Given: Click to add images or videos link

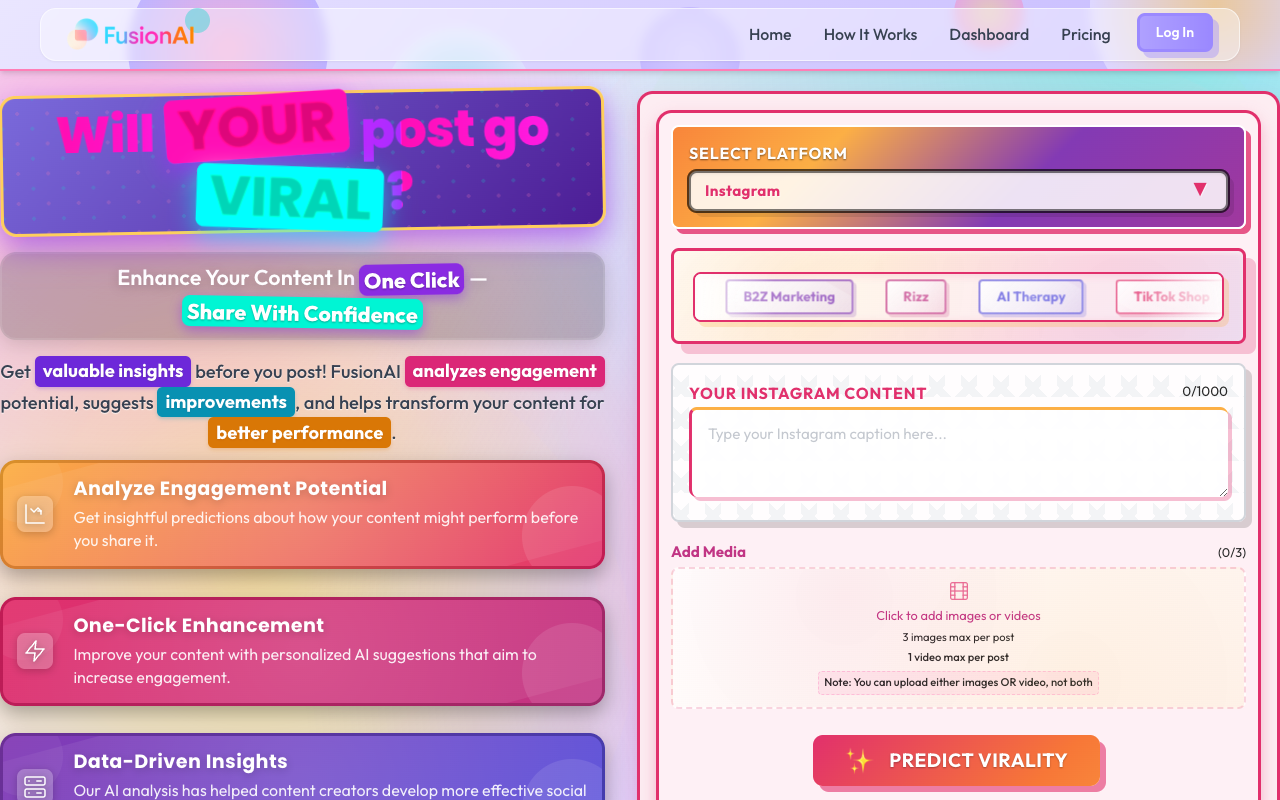Looking at the screenshot, I should [x=958, y=616].
